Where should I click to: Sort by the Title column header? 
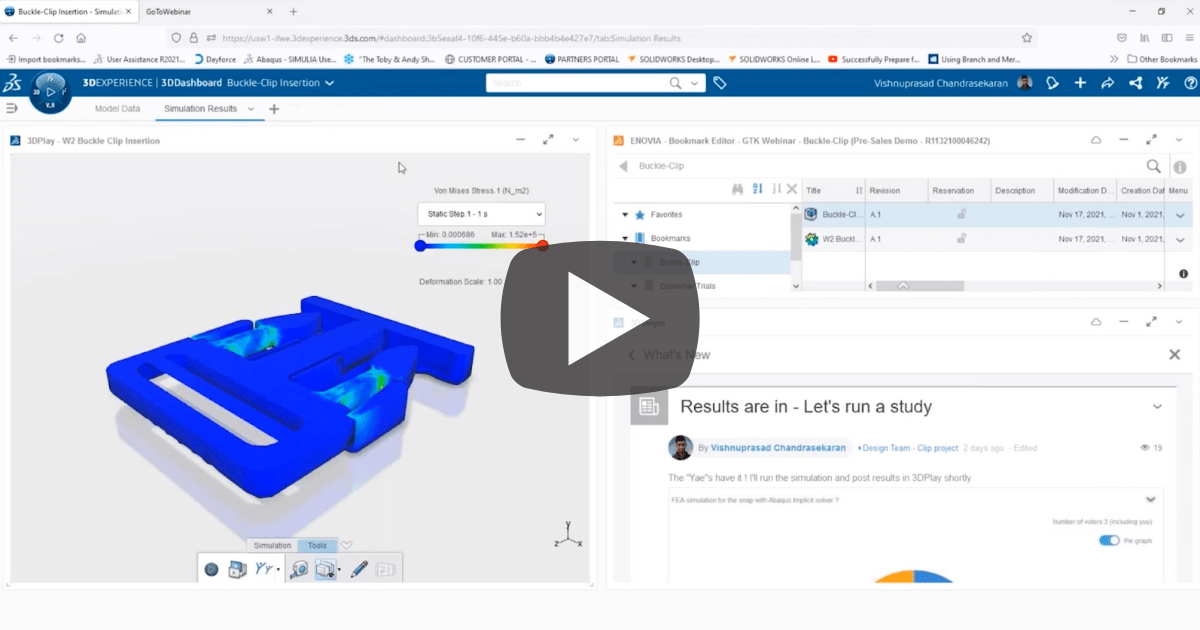[833, 190]
